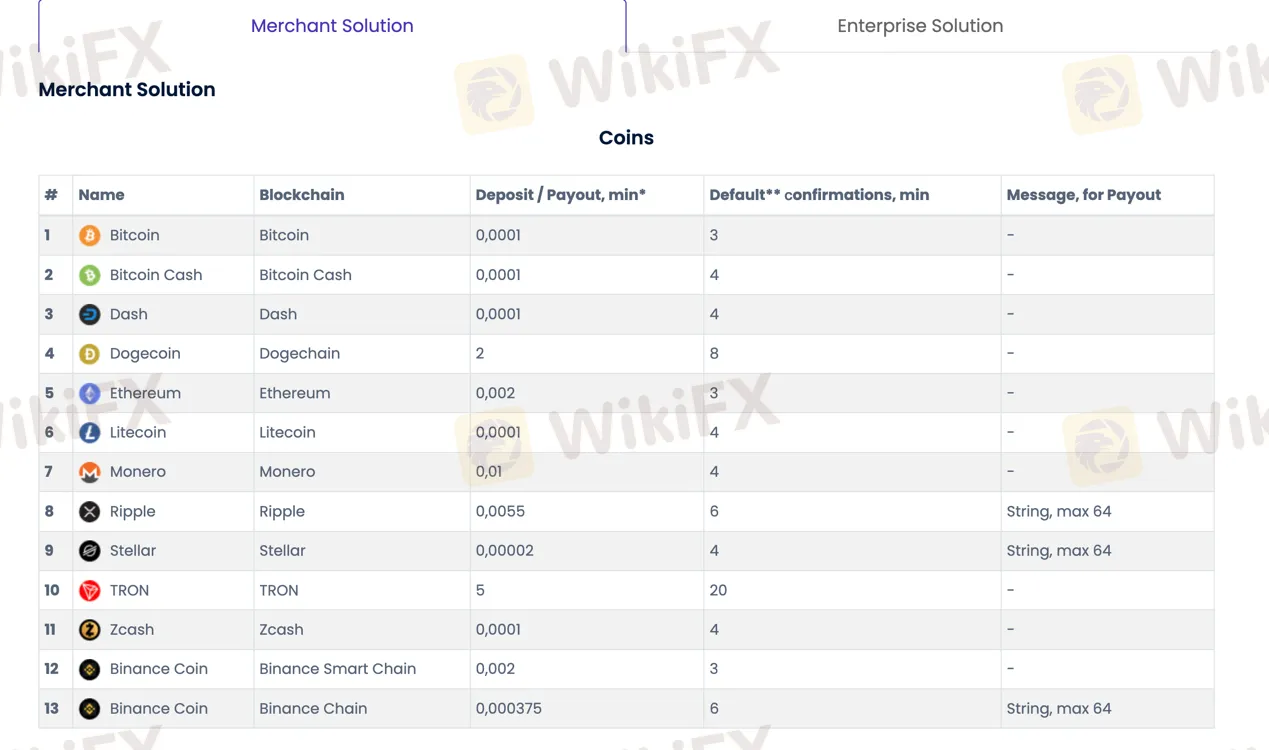Select the Dogecoin icon
The image size is (1269, 750).
[89, 353]
